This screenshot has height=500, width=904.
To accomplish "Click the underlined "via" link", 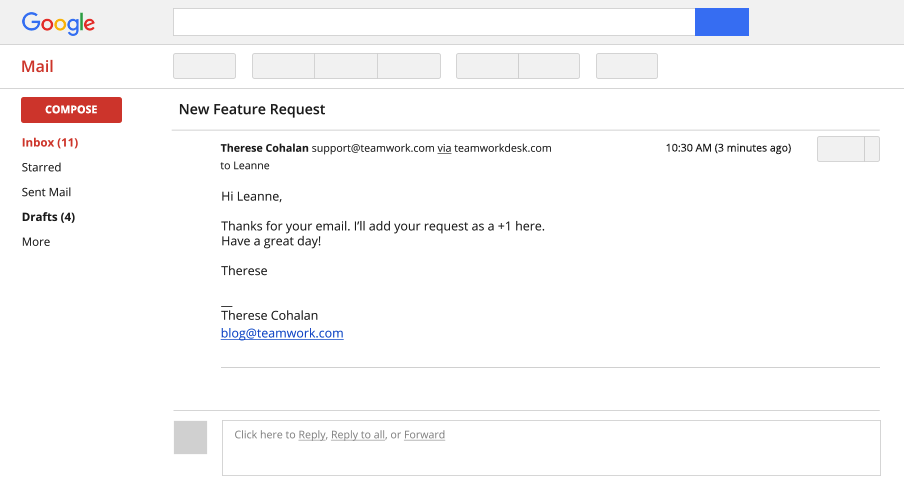I will (444, 148).
